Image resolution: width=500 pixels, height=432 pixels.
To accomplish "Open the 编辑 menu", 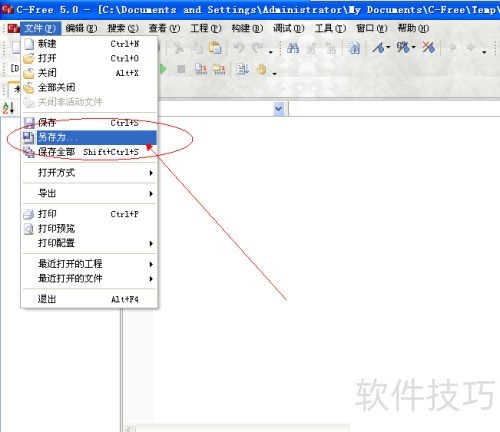I will (81, 28).
